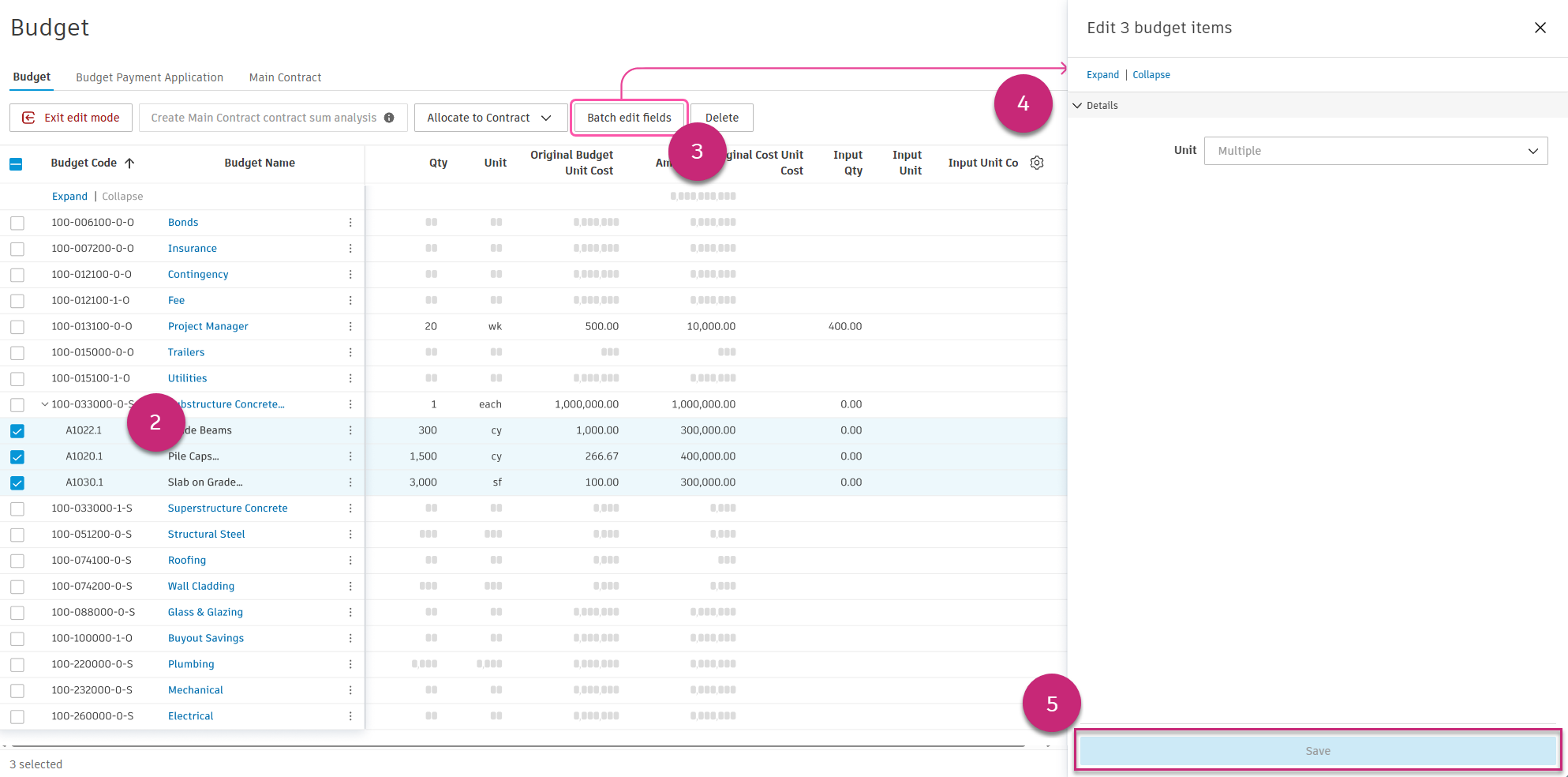Open row menu for Glass & Glazing
This screenshot has width=1568, height=777.
[350, 613]
